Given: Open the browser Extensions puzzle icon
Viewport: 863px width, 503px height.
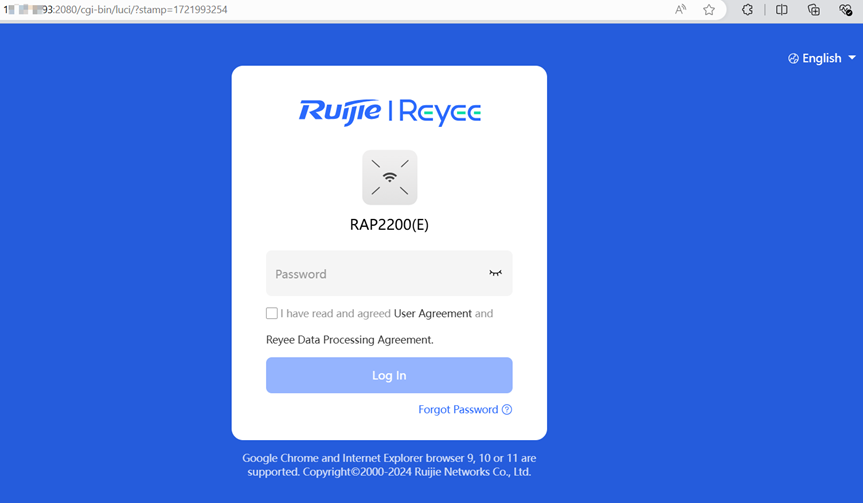Looking at the screenshot, I should pyautogui.click(x=747, y=9).
